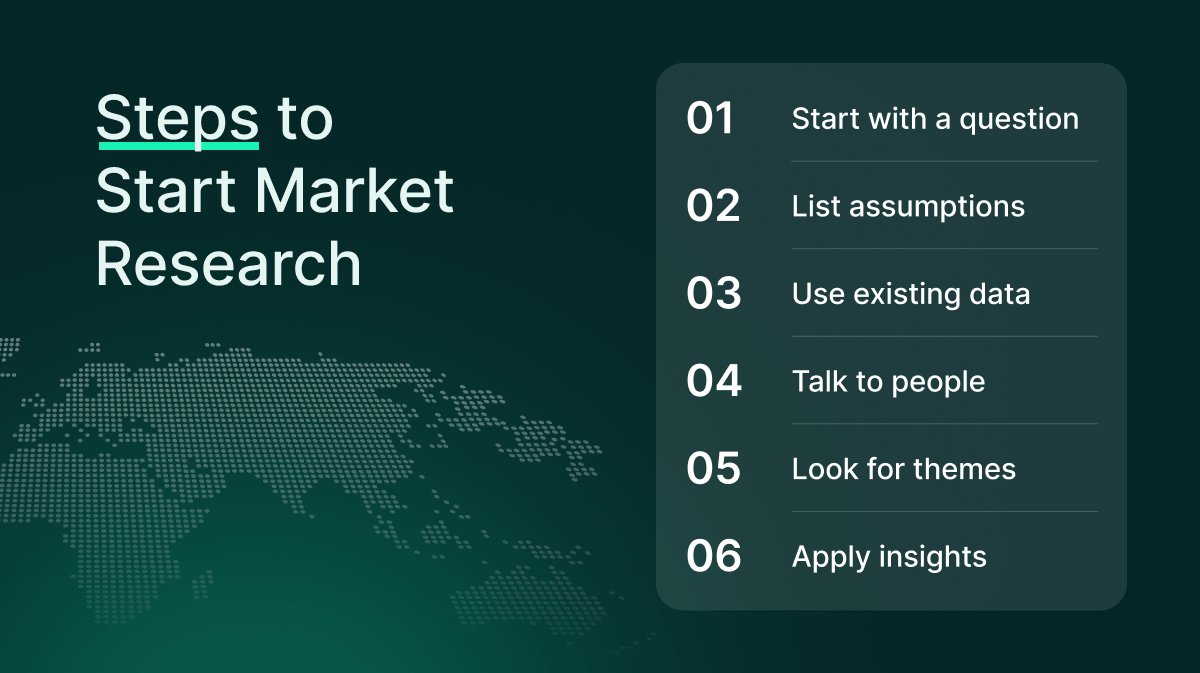This screenshot has width=1200, height=673.
Task: Click the word "Research" in the heading
Action: (228, 263)
